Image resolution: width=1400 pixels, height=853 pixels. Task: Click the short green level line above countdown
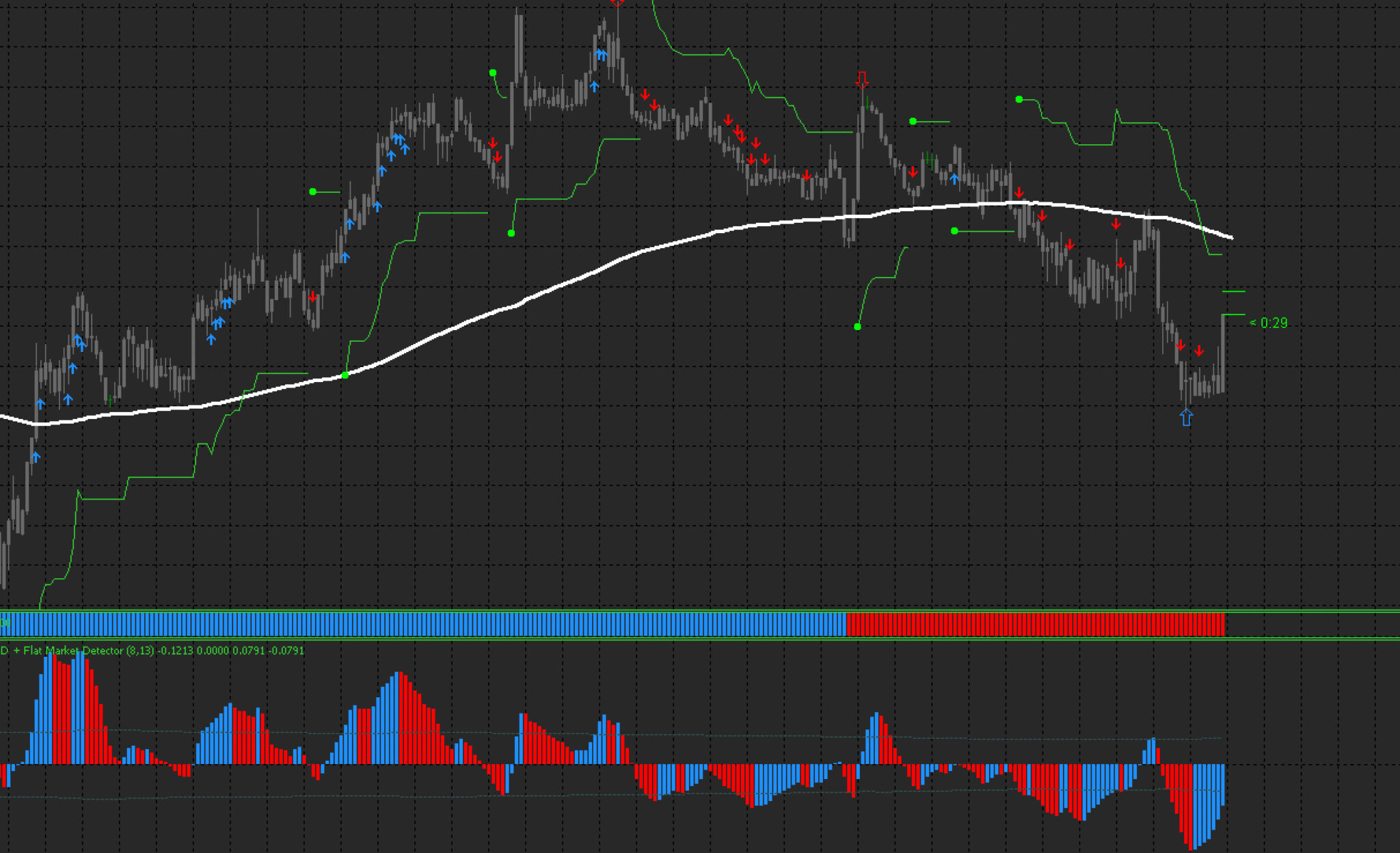coord(1233,292)
